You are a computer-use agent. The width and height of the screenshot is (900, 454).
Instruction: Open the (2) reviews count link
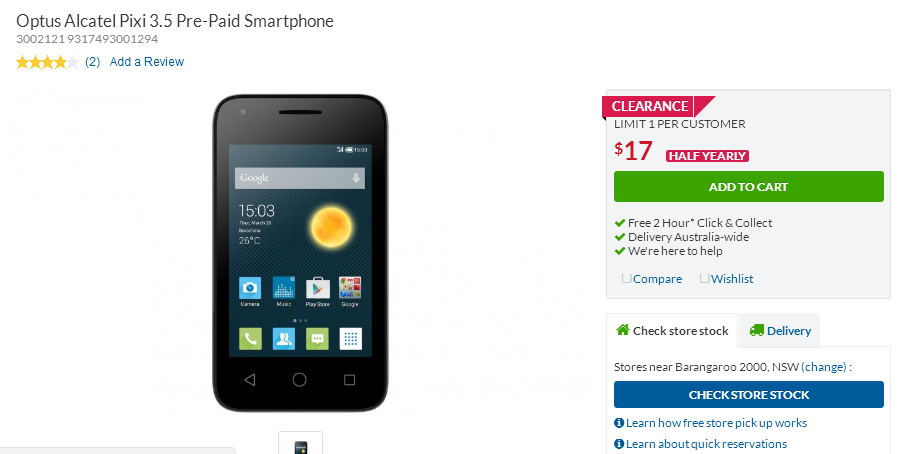tap(92, 62)
